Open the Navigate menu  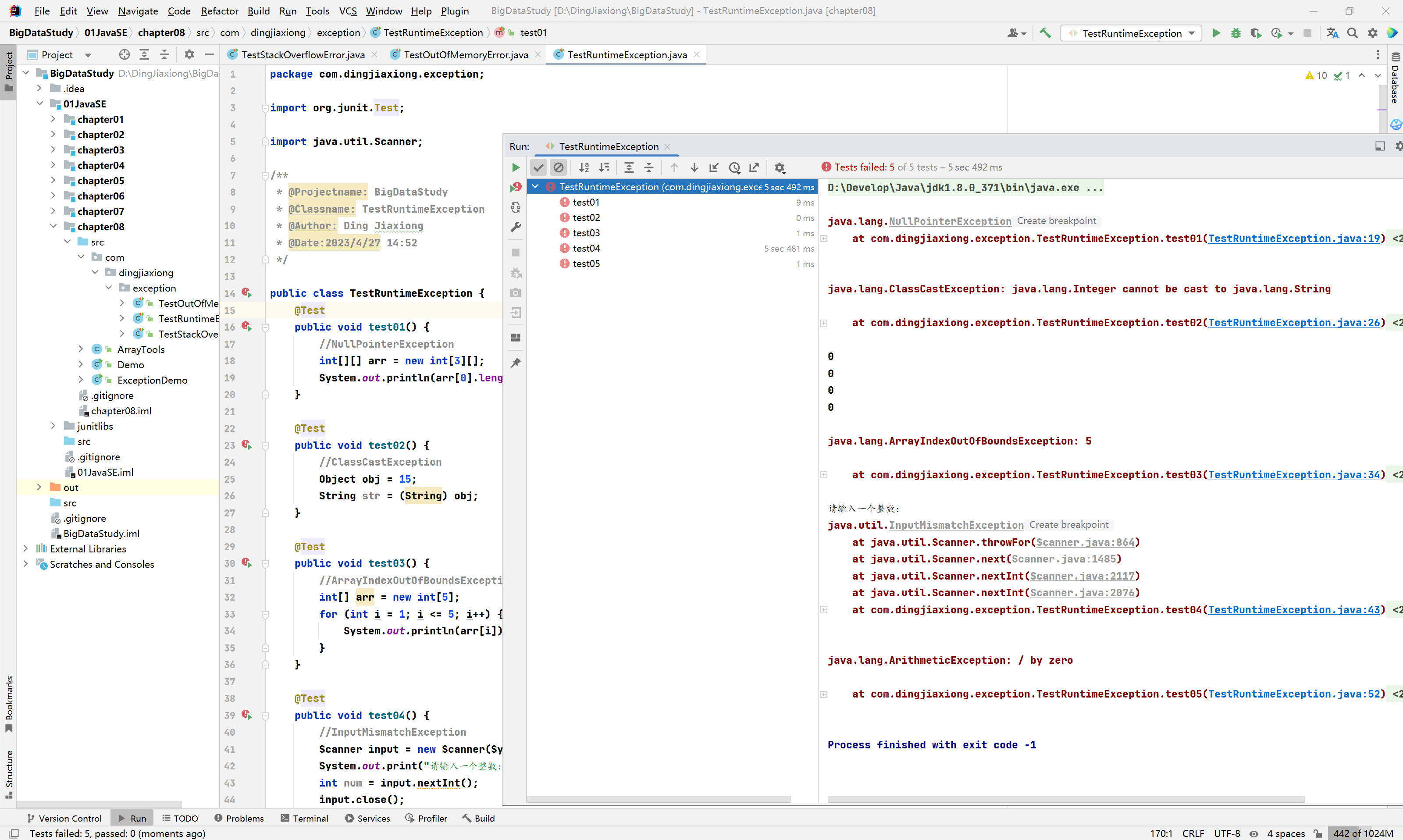point(138,11)
